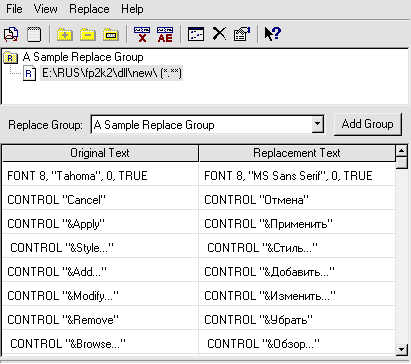411x364 pixels.
Task: Click the Add Group button
Action: tap(368, 124)
